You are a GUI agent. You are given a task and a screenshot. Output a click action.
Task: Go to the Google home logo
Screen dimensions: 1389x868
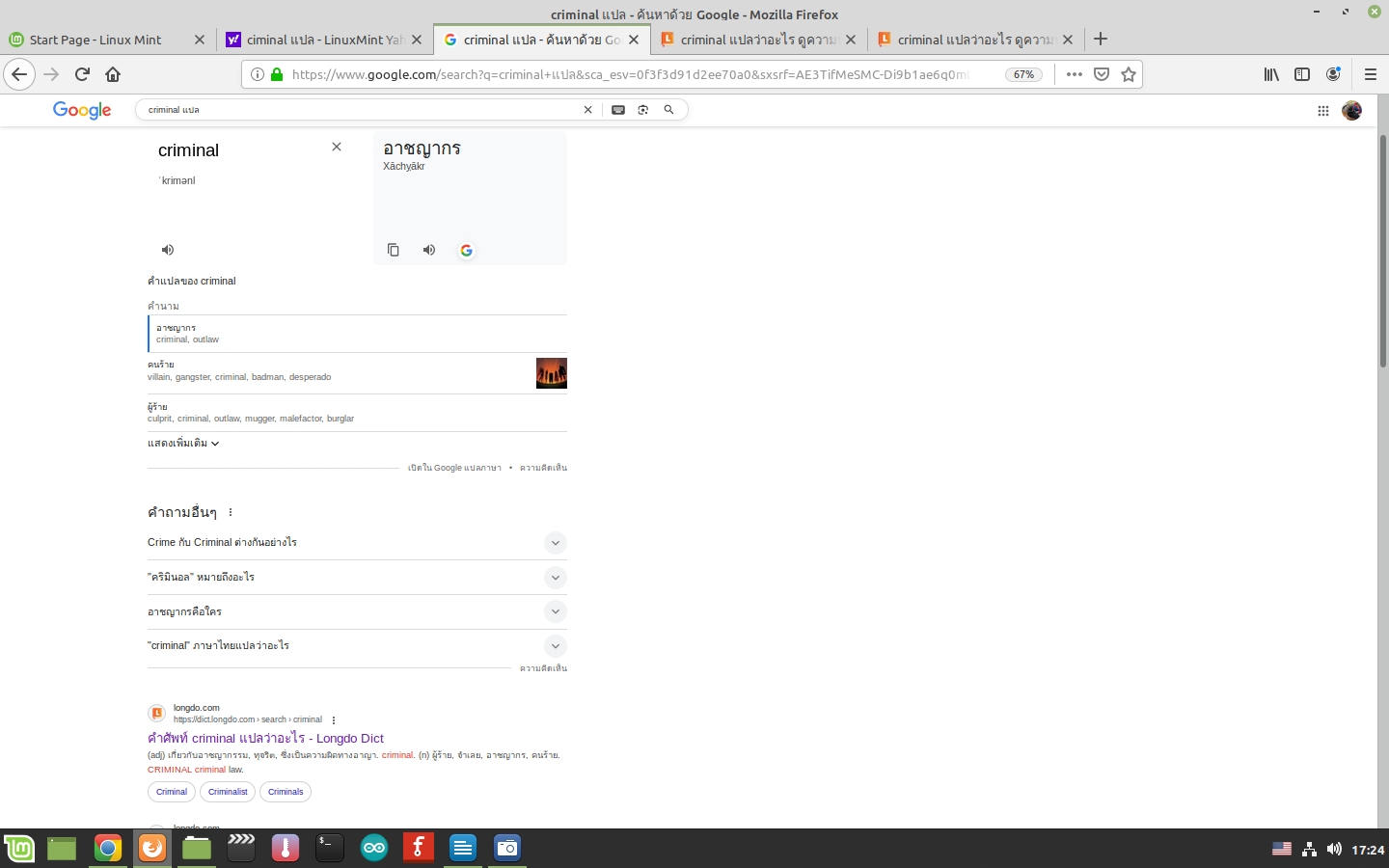click(82, 110)
